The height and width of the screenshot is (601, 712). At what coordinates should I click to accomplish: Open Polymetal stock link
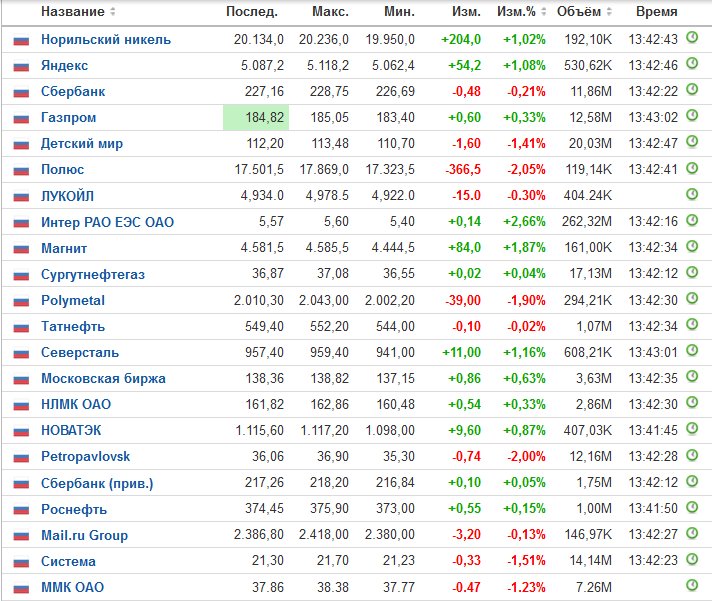(73, 300)
